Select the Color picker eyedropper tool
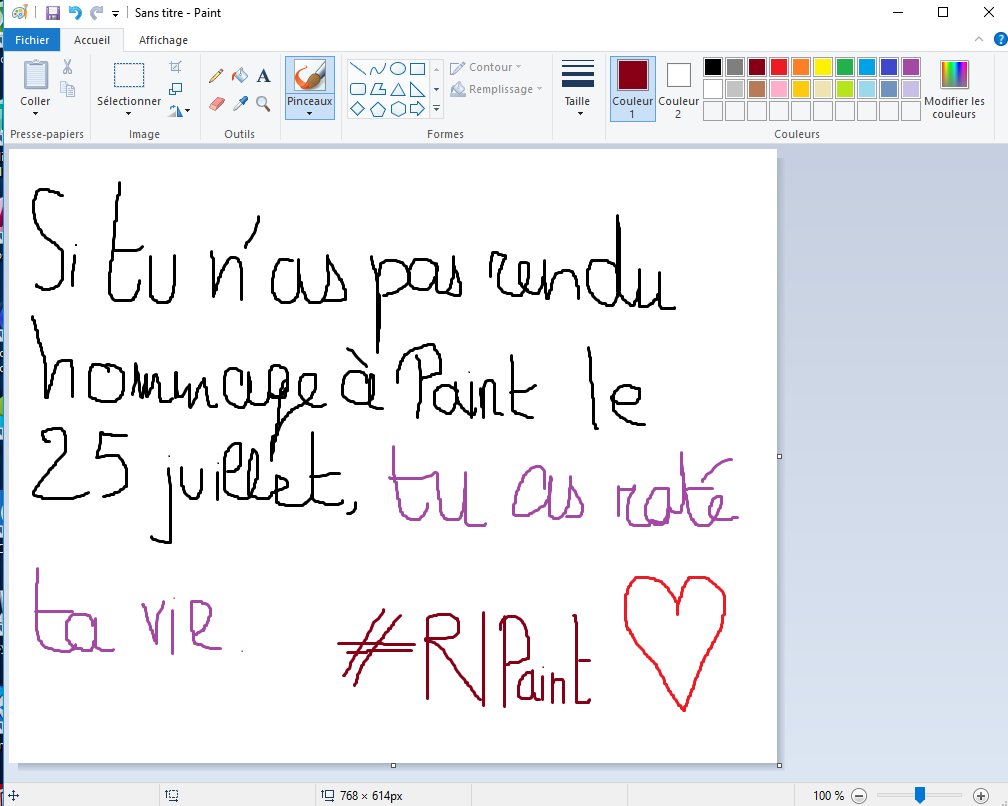 coord(240,103)
